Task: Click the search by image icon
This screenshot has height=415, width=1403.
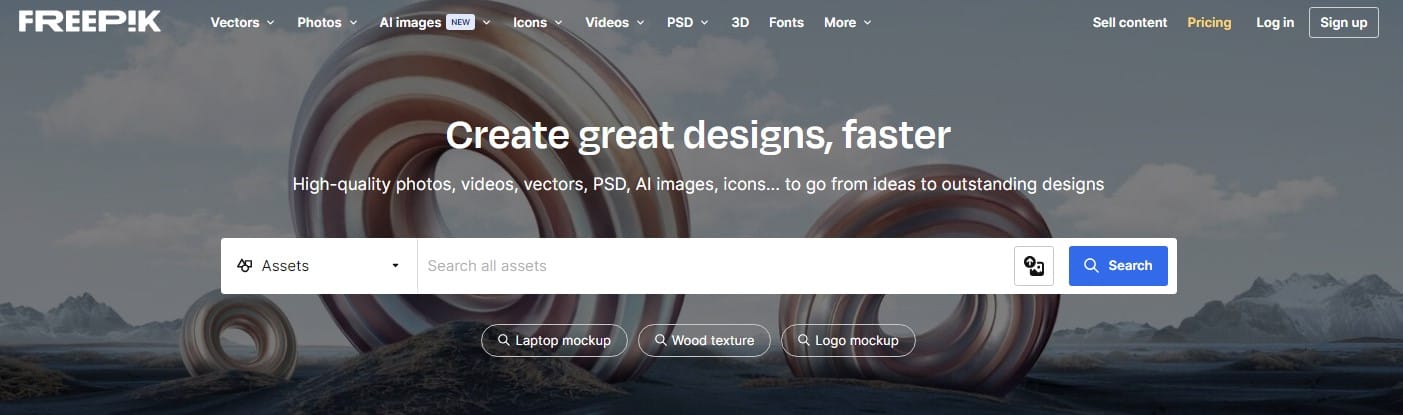Action: 1034,266
